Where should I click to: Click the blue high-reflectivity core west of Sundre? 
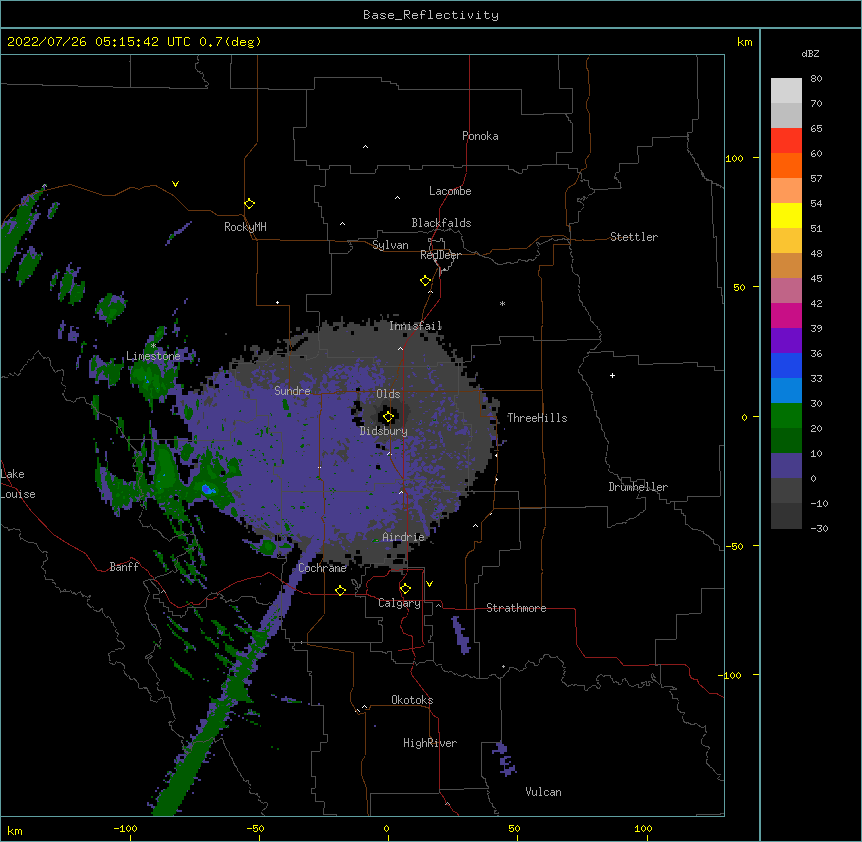tap(207, 489)
